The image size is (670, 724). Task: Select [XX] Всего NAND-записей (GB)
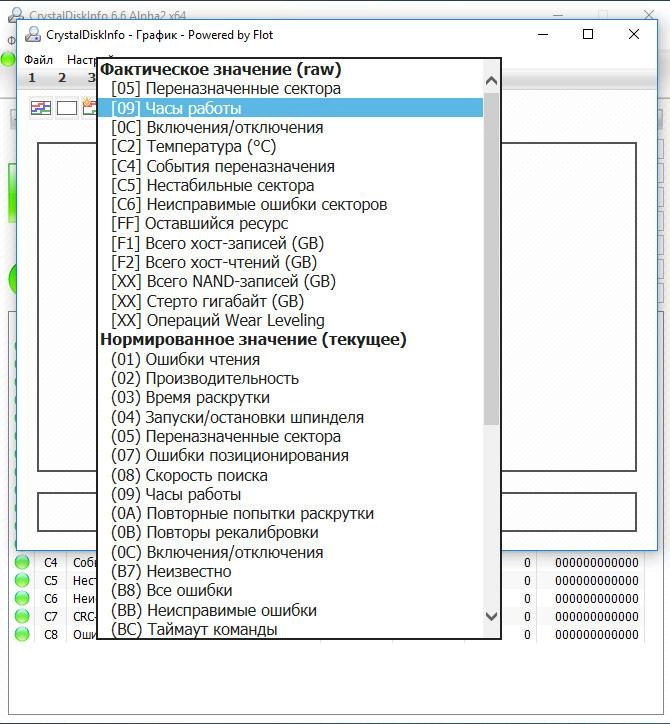290,282
